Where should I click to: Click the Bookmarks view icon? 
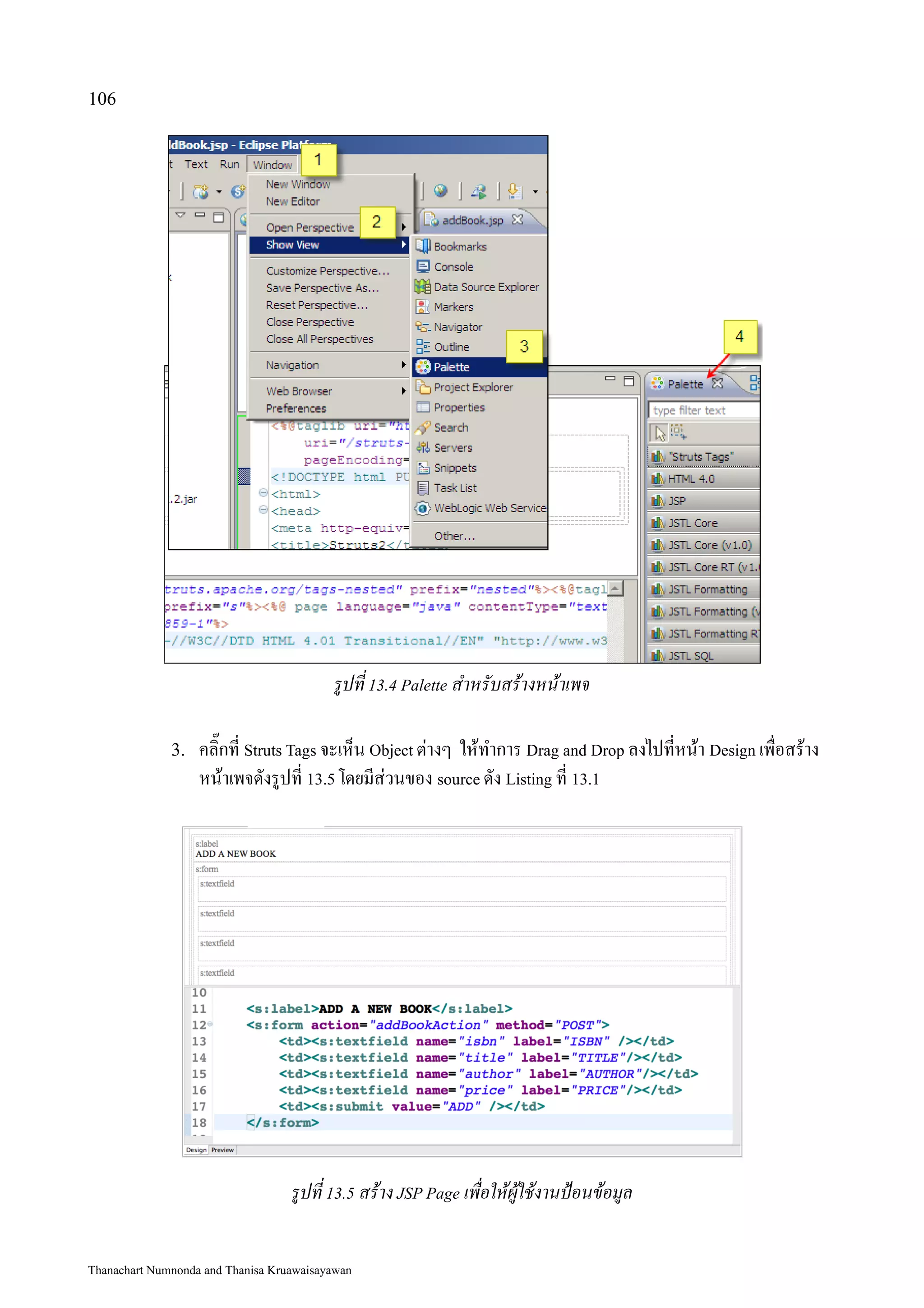click(422, 246)
